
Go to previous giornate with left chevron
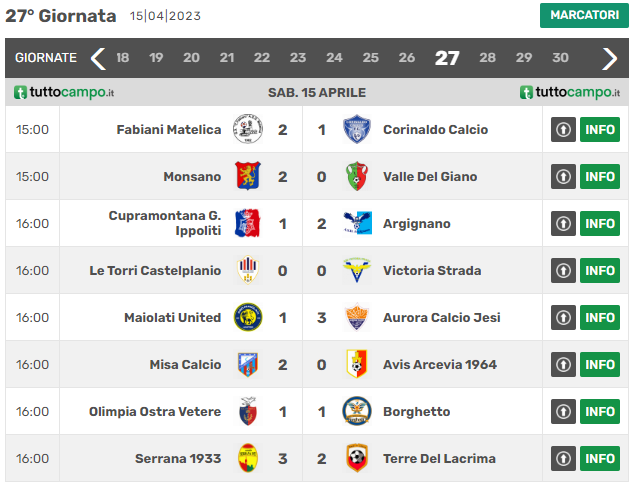[98, 59]
